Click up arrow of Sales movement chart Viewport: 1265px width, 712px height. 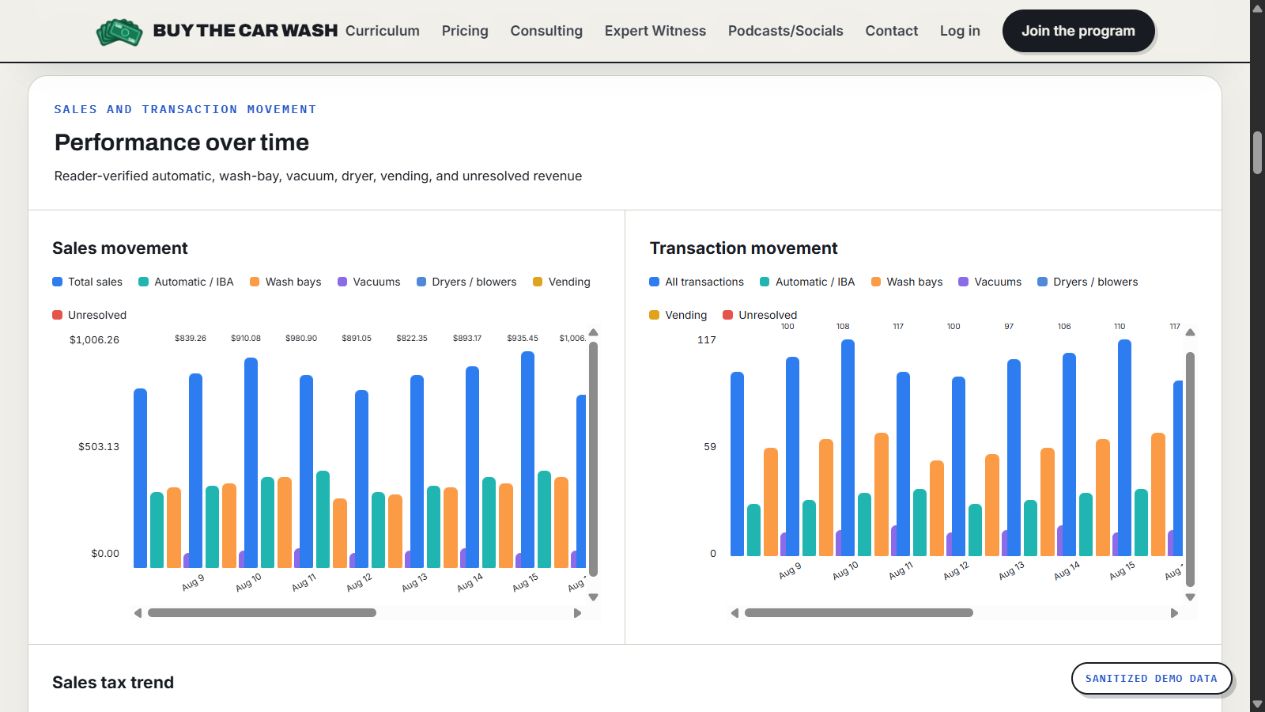click(x=593, y=332)
